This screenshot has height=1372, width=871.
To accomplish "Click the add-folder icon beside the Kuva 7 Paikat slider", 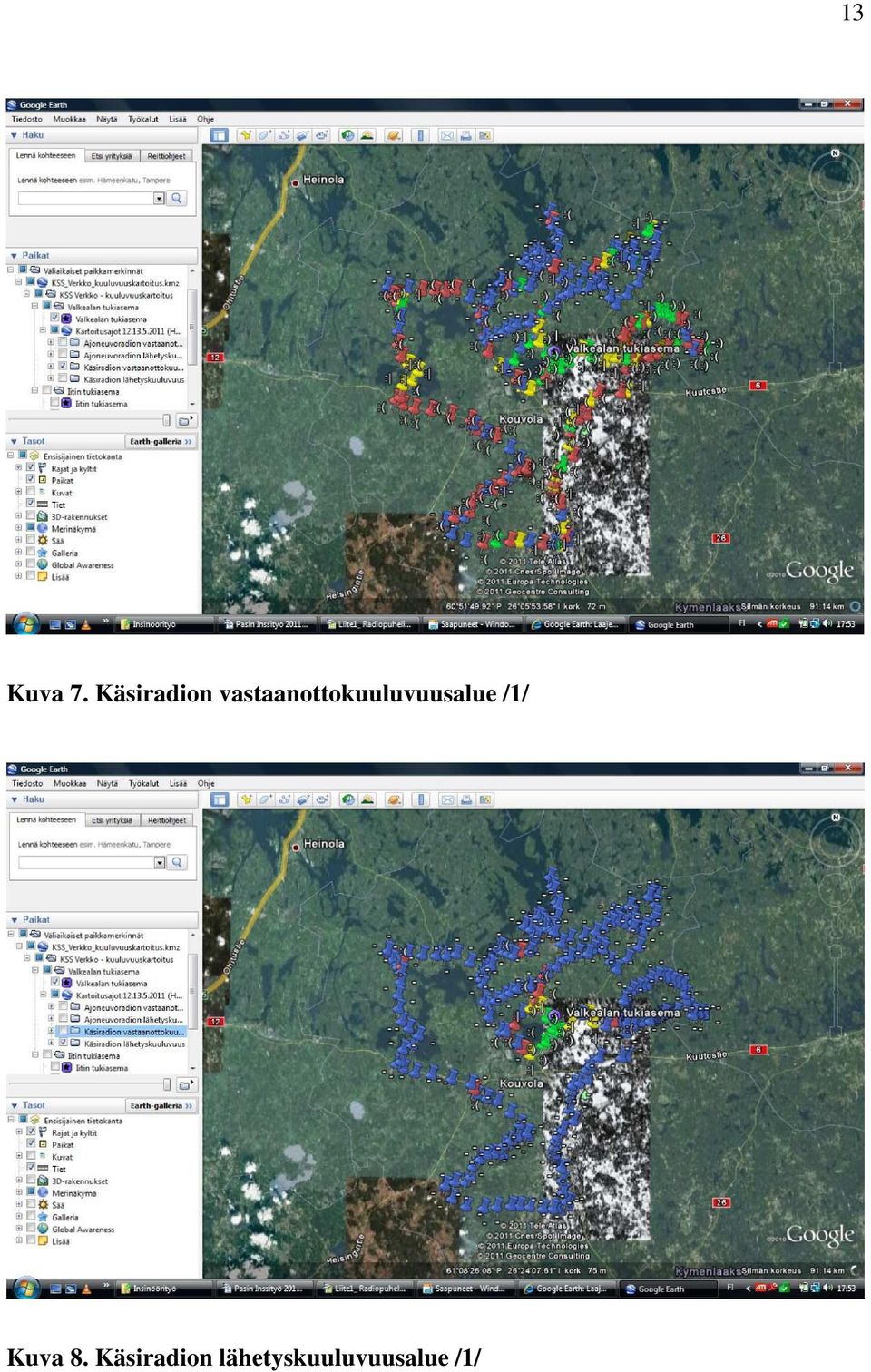I will pyautogui.click(x=185, y=420).
